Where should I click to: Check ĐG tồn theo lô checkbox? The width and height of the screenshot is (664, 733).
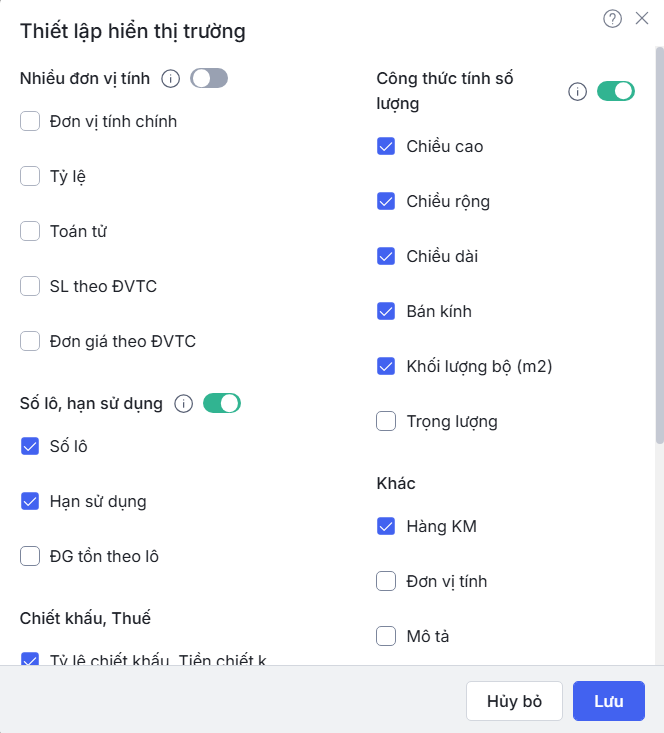tap(30, 557)
